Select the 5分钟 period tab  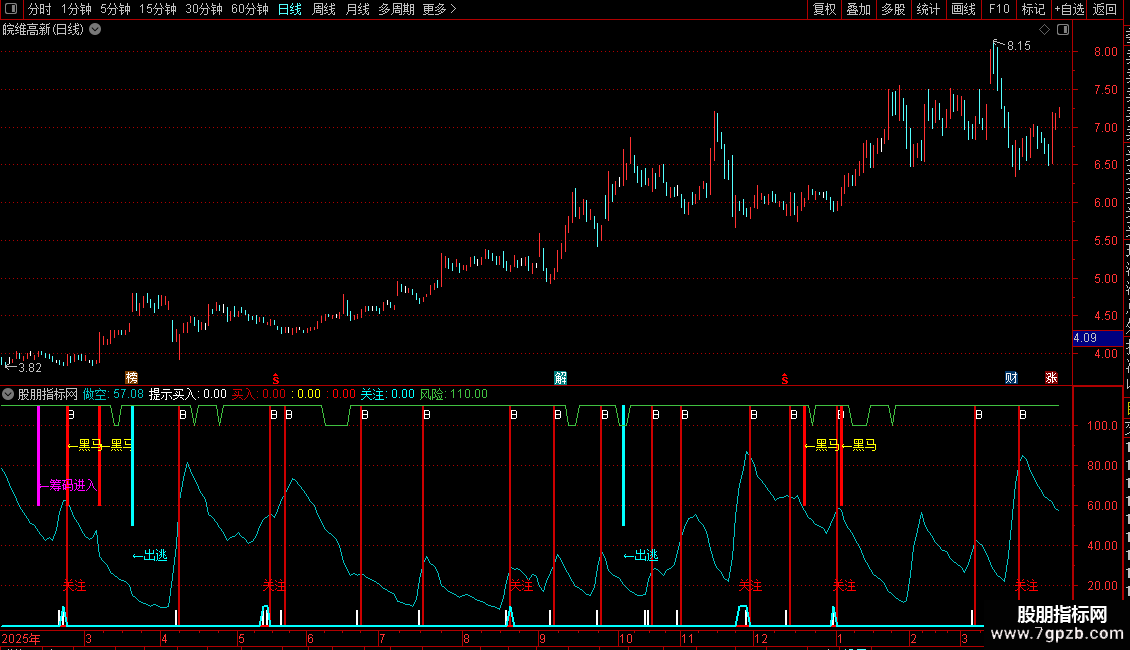tap(115, 9)
